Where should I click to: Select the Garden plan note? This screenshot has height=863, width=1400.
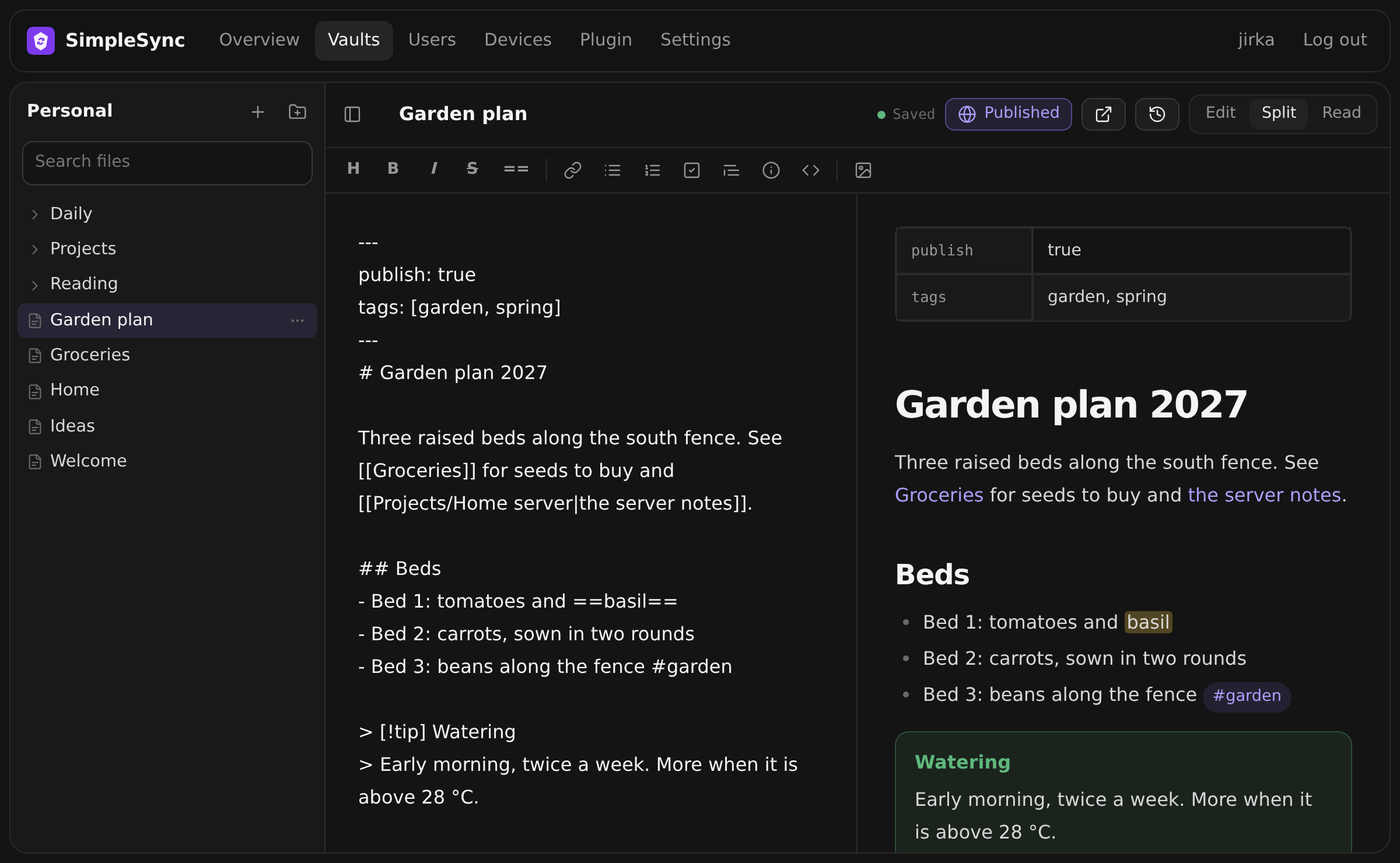(x=167, y=320)
